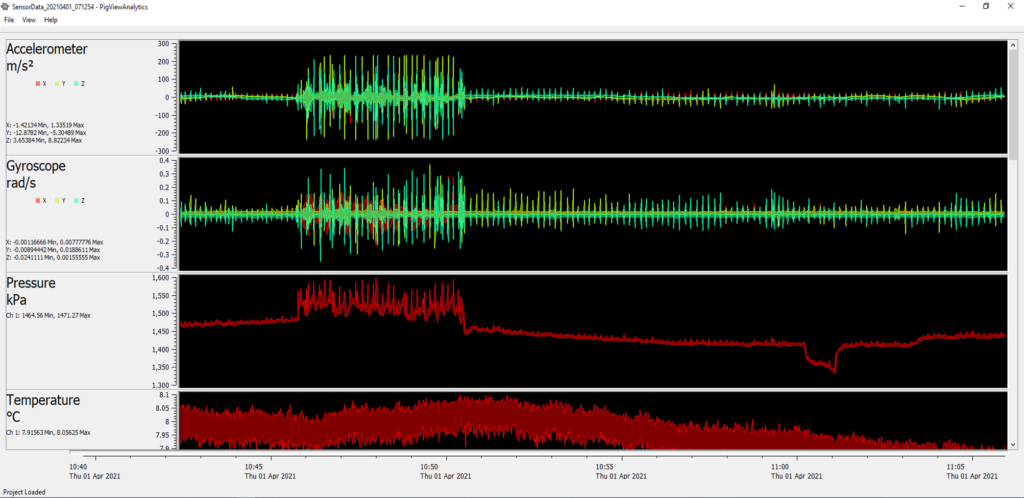The width and height of the screenshot is (1024, 498).
Task: Open the Help menu
Action: point(51,20)
